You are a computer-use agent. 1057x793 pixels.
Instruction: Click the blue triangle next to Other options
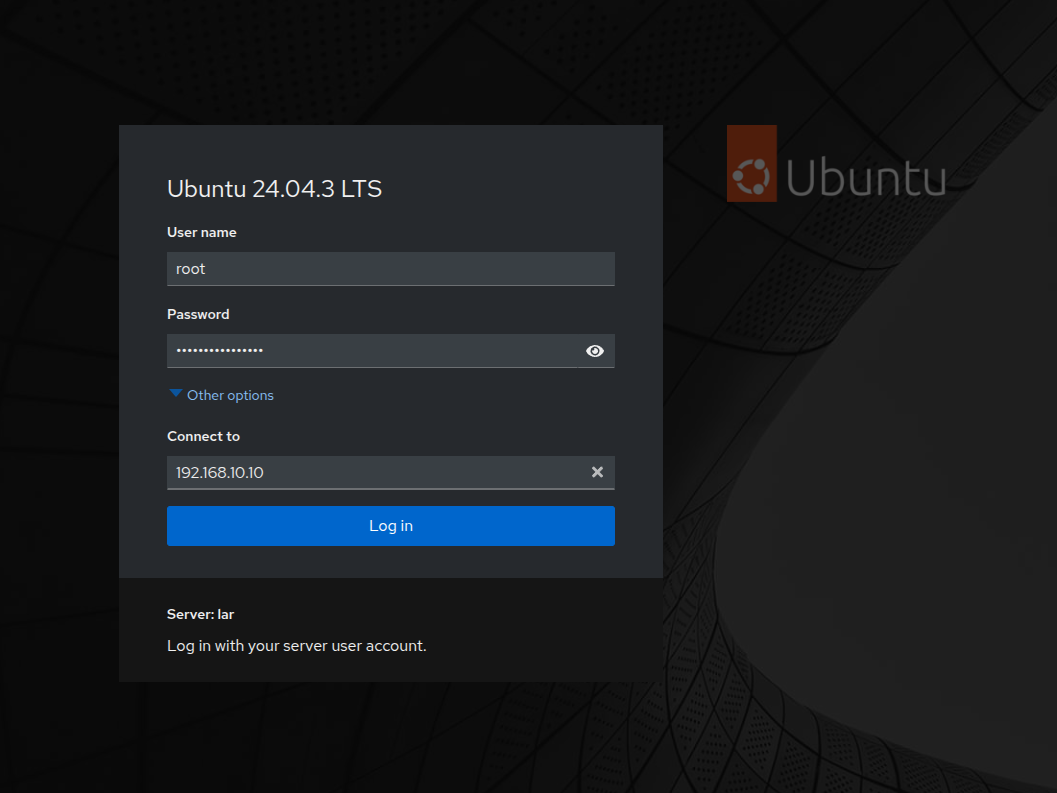tap(175, 392)
